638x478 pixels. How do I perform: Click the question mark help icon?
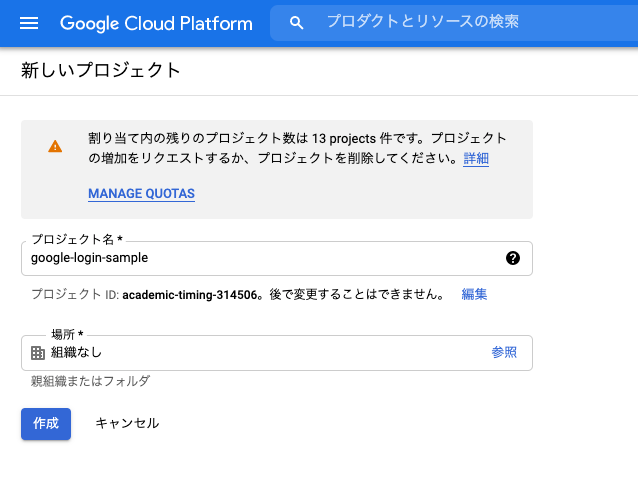coord(513,258)
